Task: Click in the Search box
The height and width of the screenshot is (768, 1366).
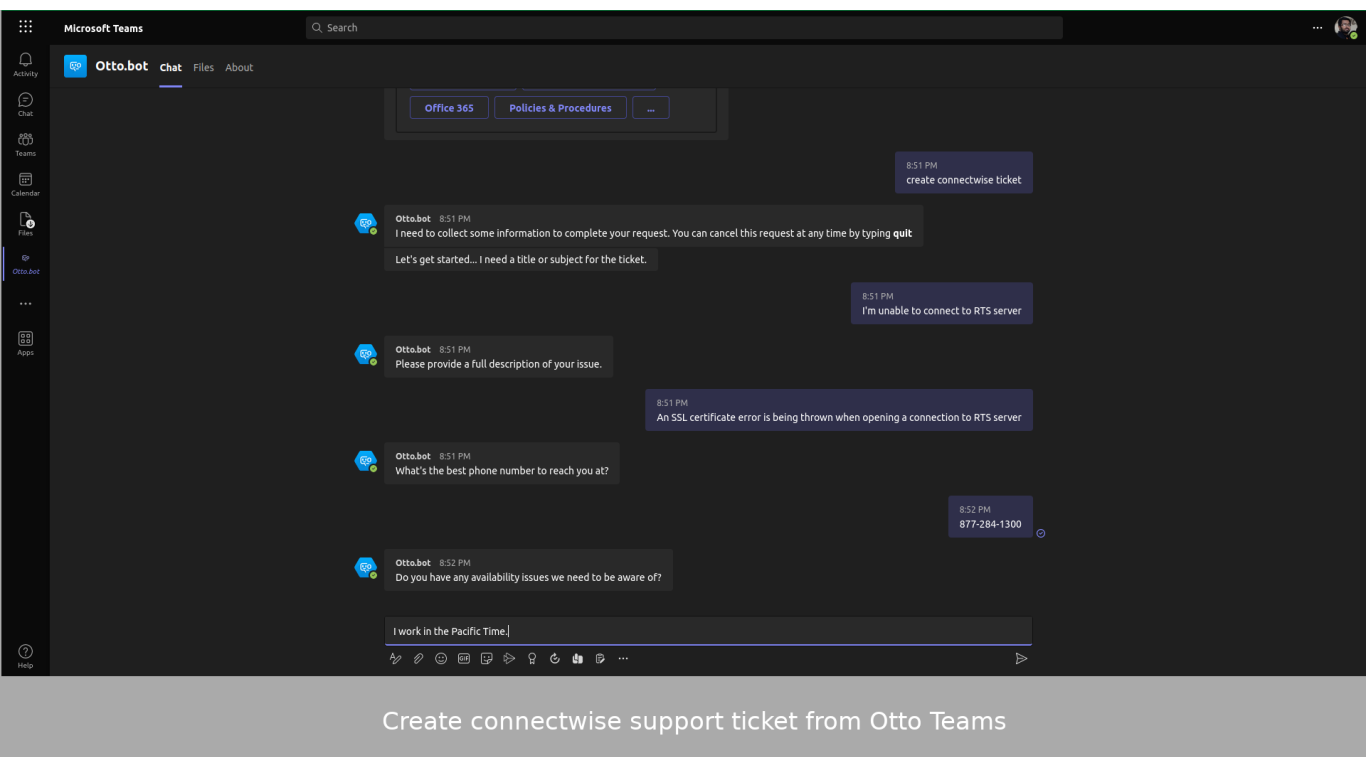Action: click(x=684, y=28)
